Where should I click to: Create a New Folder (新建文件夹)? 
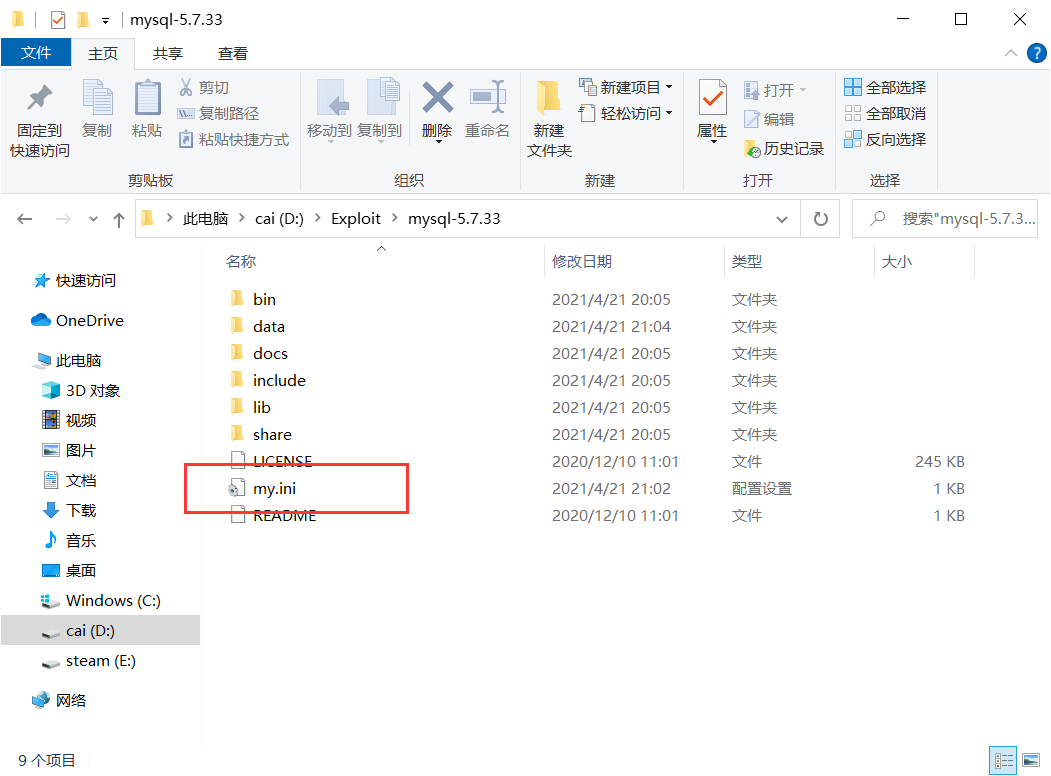(549, 119)
